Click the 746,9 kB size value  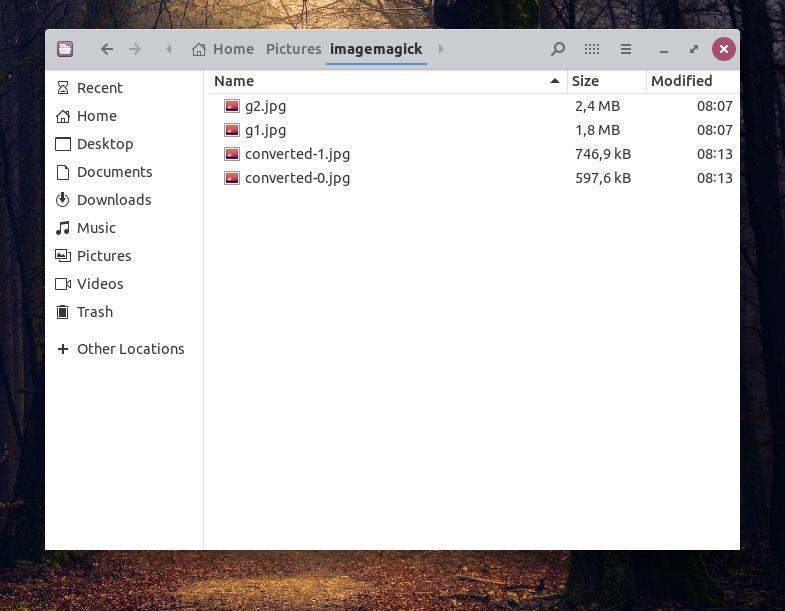click(x=603, y=154)
